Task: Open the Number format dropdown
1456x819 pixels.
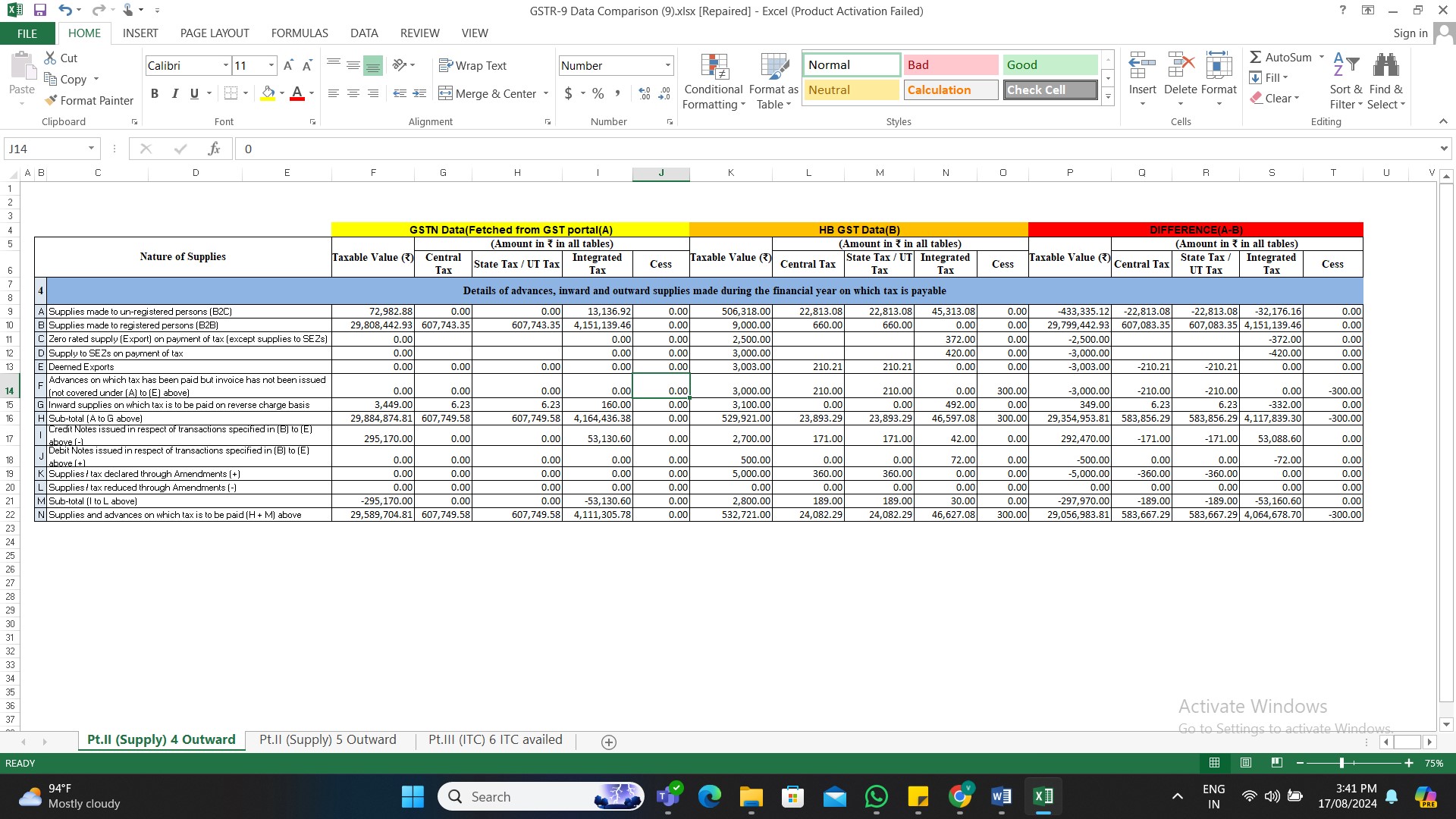Action: point(667,66)
